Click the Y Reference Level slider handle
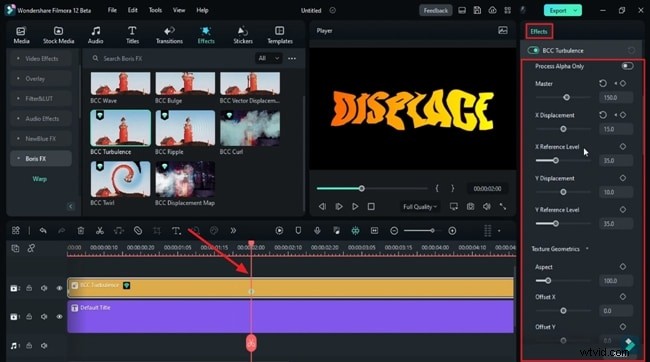The image size is (650, 362). click(x=555, y=224)
